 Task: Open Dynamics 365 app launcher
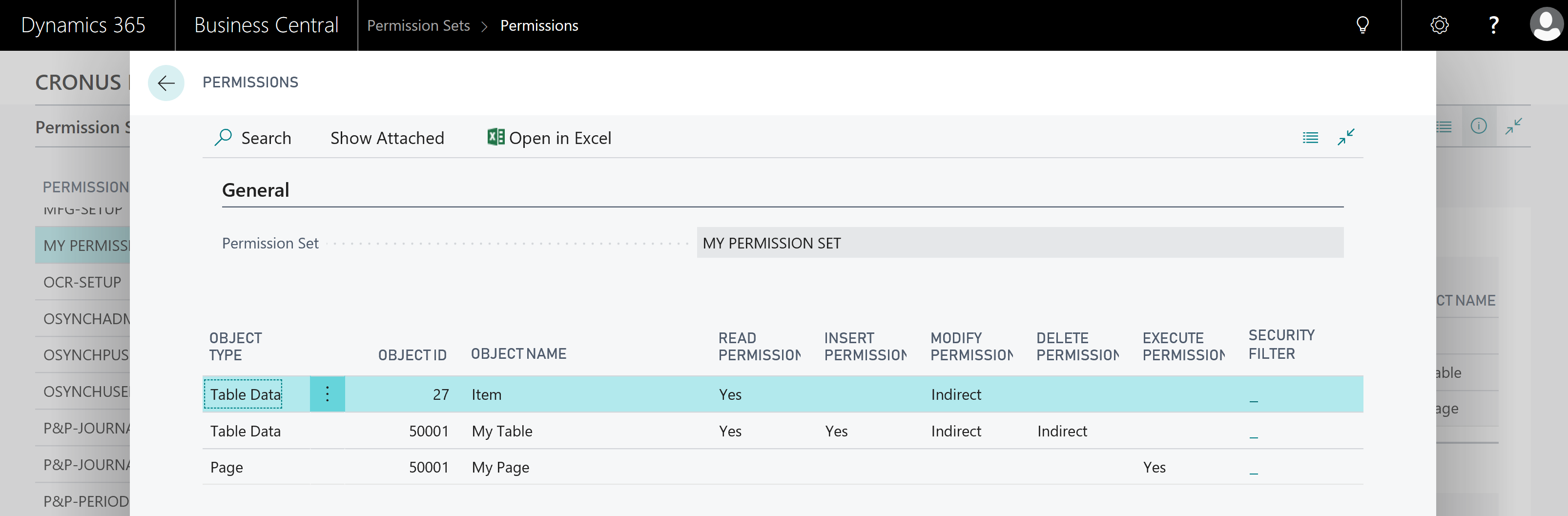tap(83, 25)
